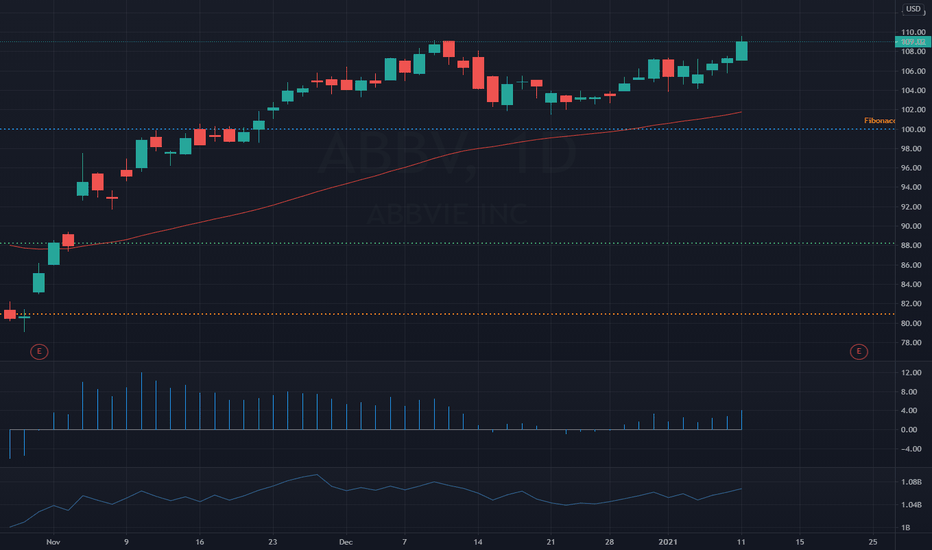Click the Nov label on the time axis
Viewport: 932px width, 550px height.
[53, 542]
